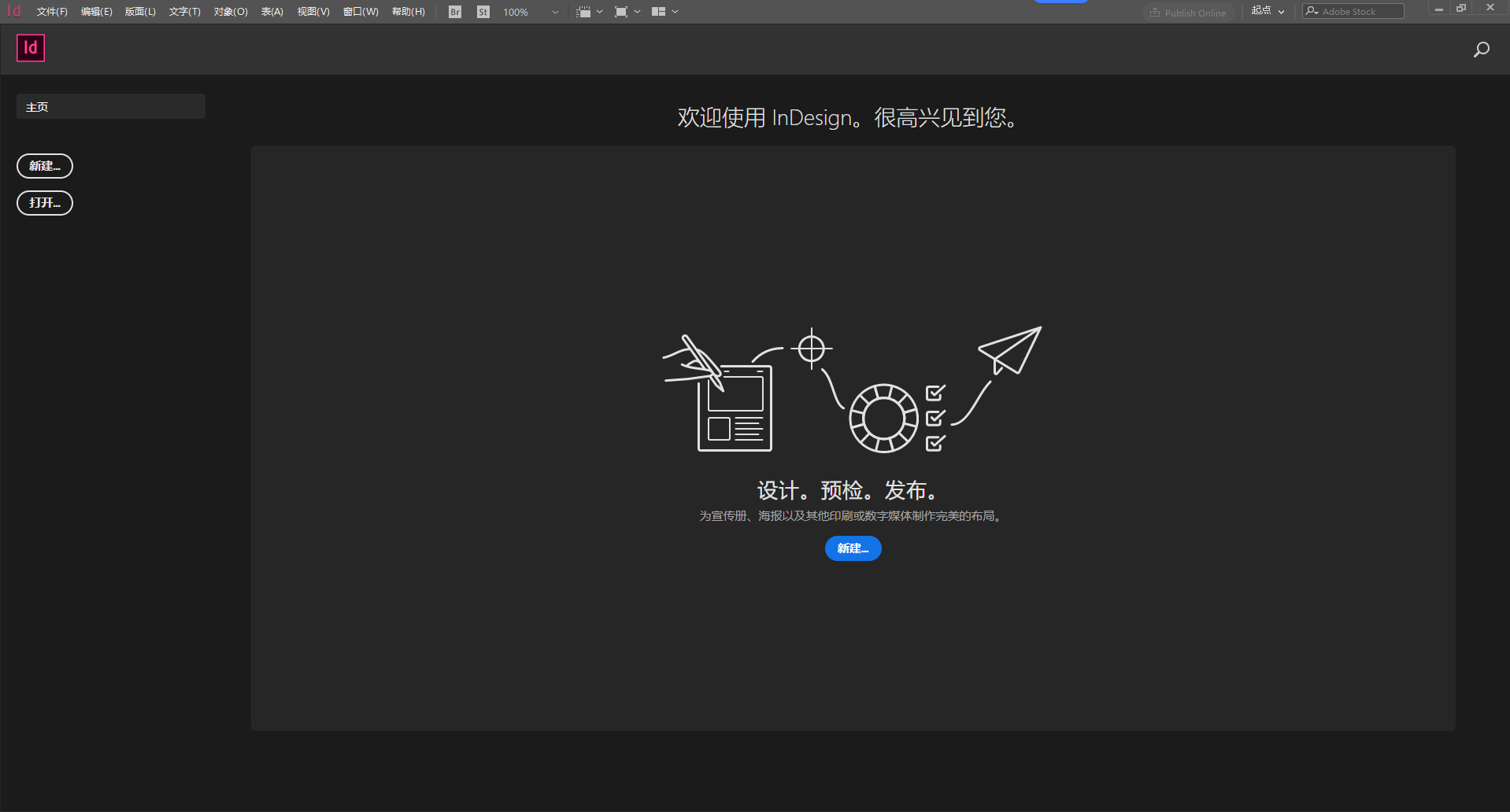Open the search magnifier on the right side

point(1482,49)
